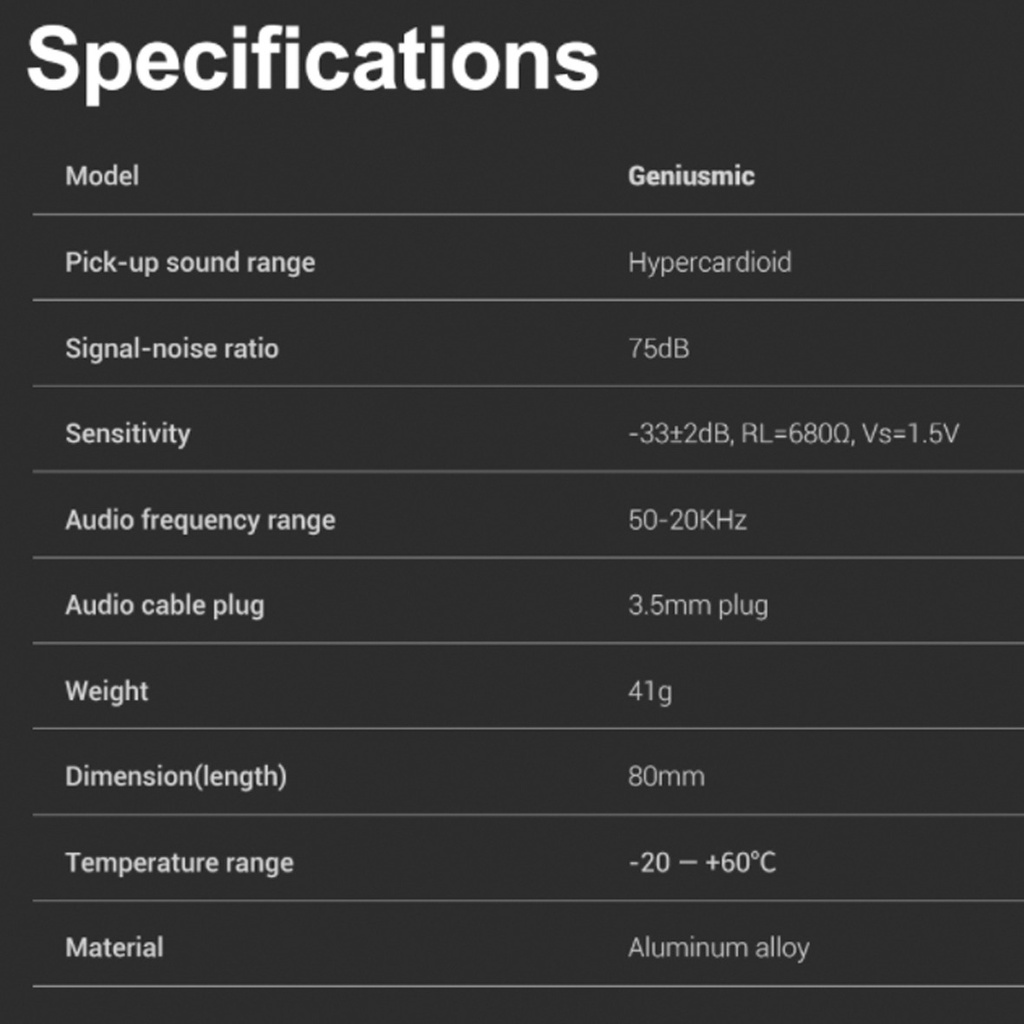Select the Signal-noise ratio label
Screen dimensions: 1024x1024
(172, 348)
